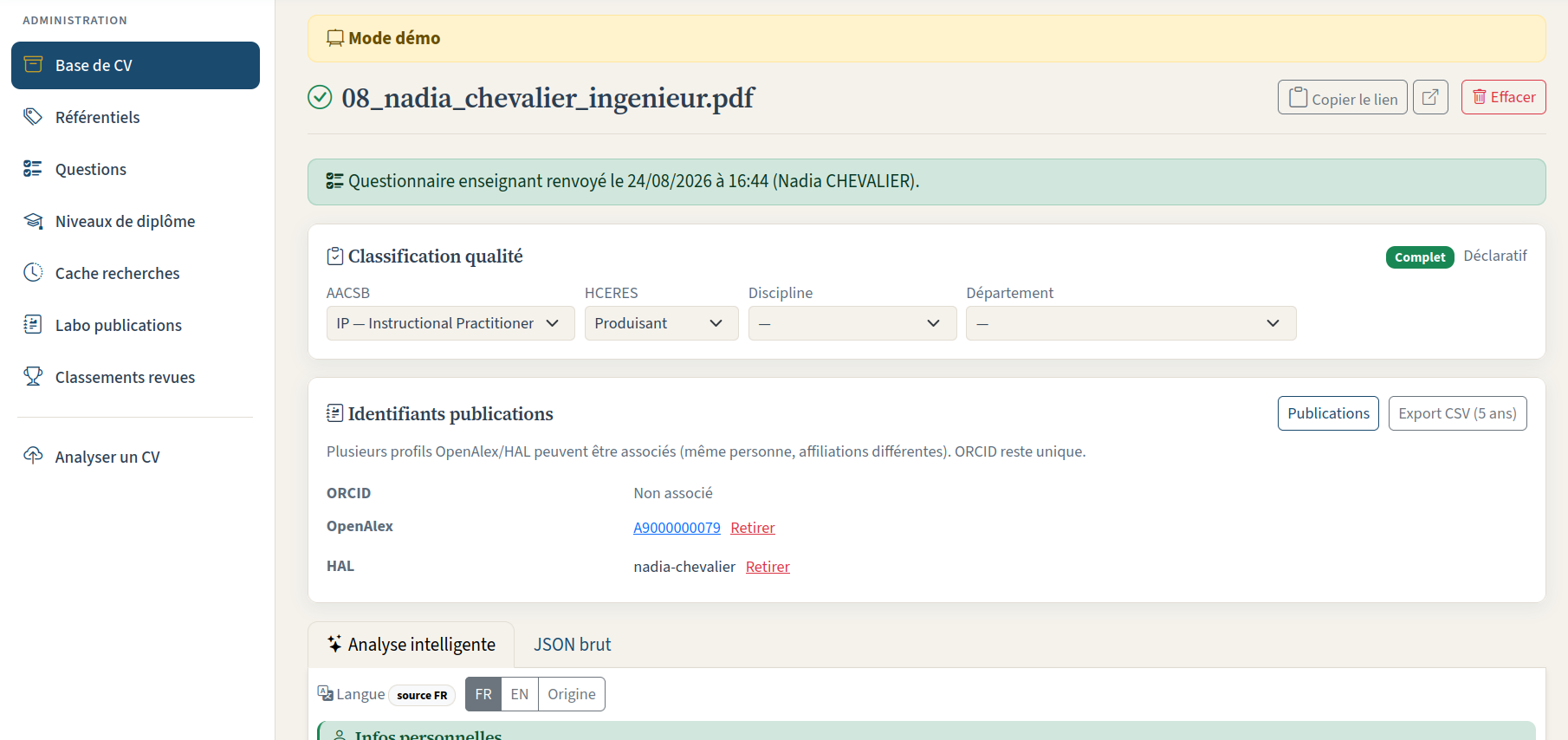This screenshot has width=1568, height=740.
Task: Click the Complet status badge
Action: [1420, 257]
